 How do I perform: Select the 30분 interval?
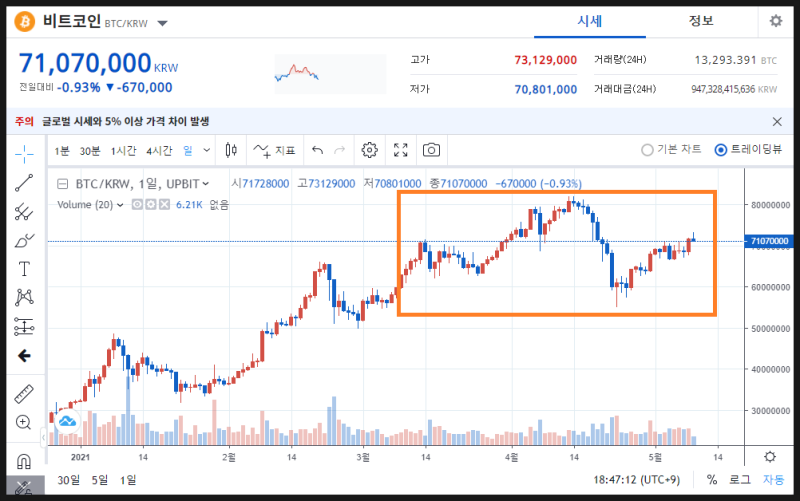click(x=90, y=151)
